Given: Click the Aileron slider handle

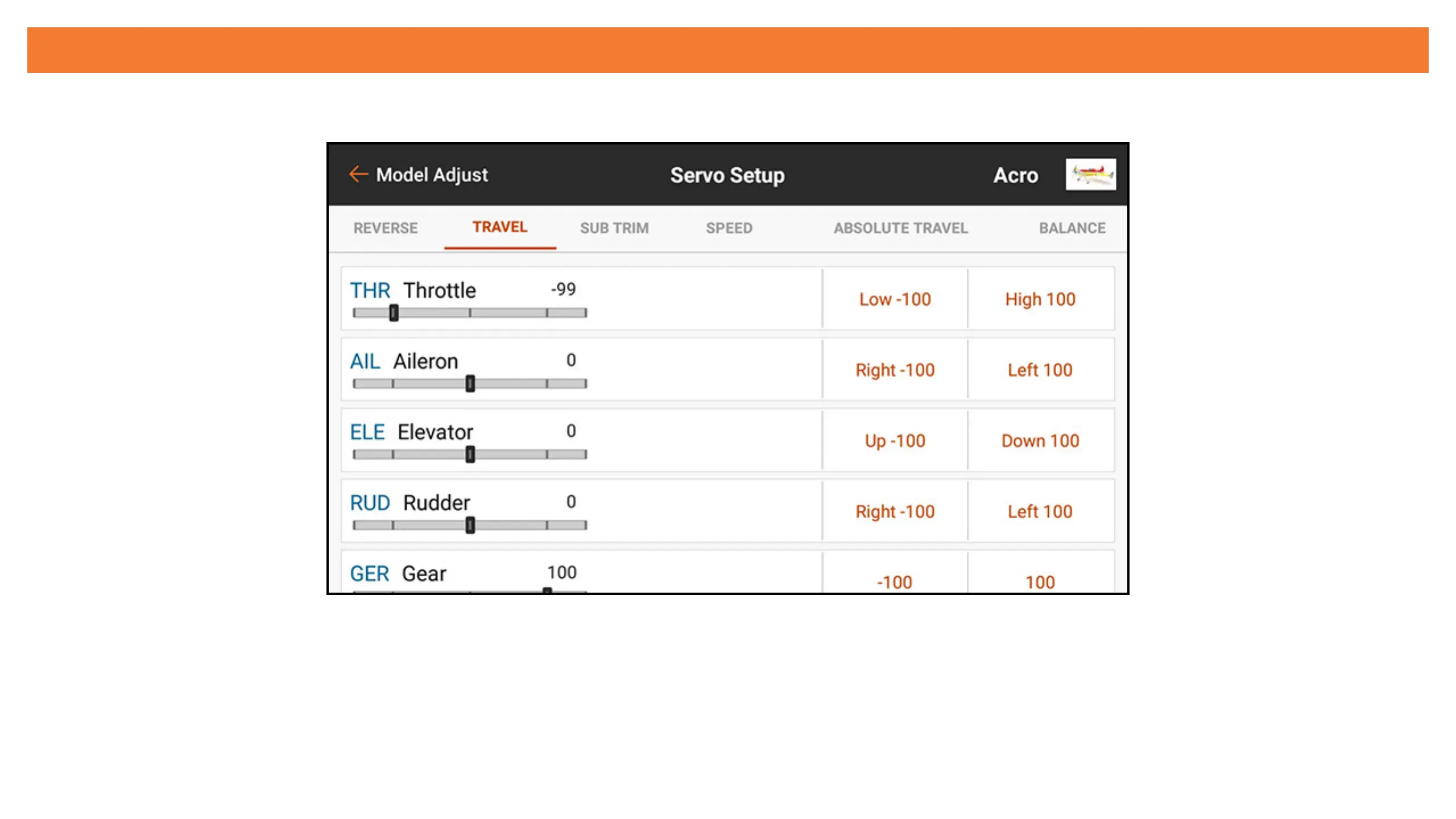Looking at the screenshot, I should click(470, 384).
